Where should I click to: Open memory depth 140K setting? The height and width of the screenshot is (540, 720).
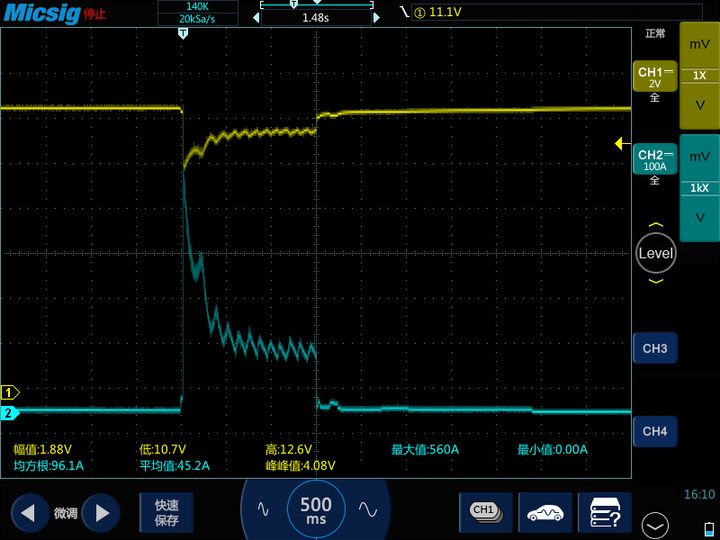197,6
